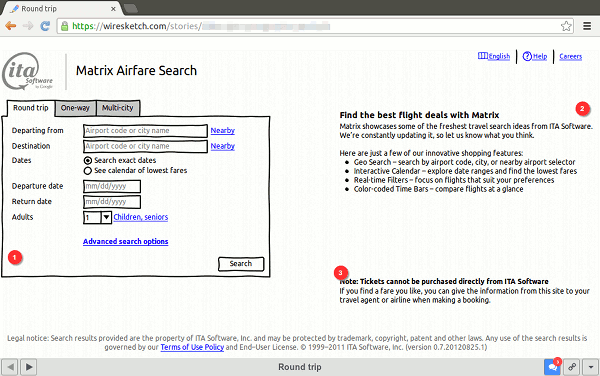Expand the bottom bar dropdown arrow
This screenshot has width=600, height=376.
[591, 367]
